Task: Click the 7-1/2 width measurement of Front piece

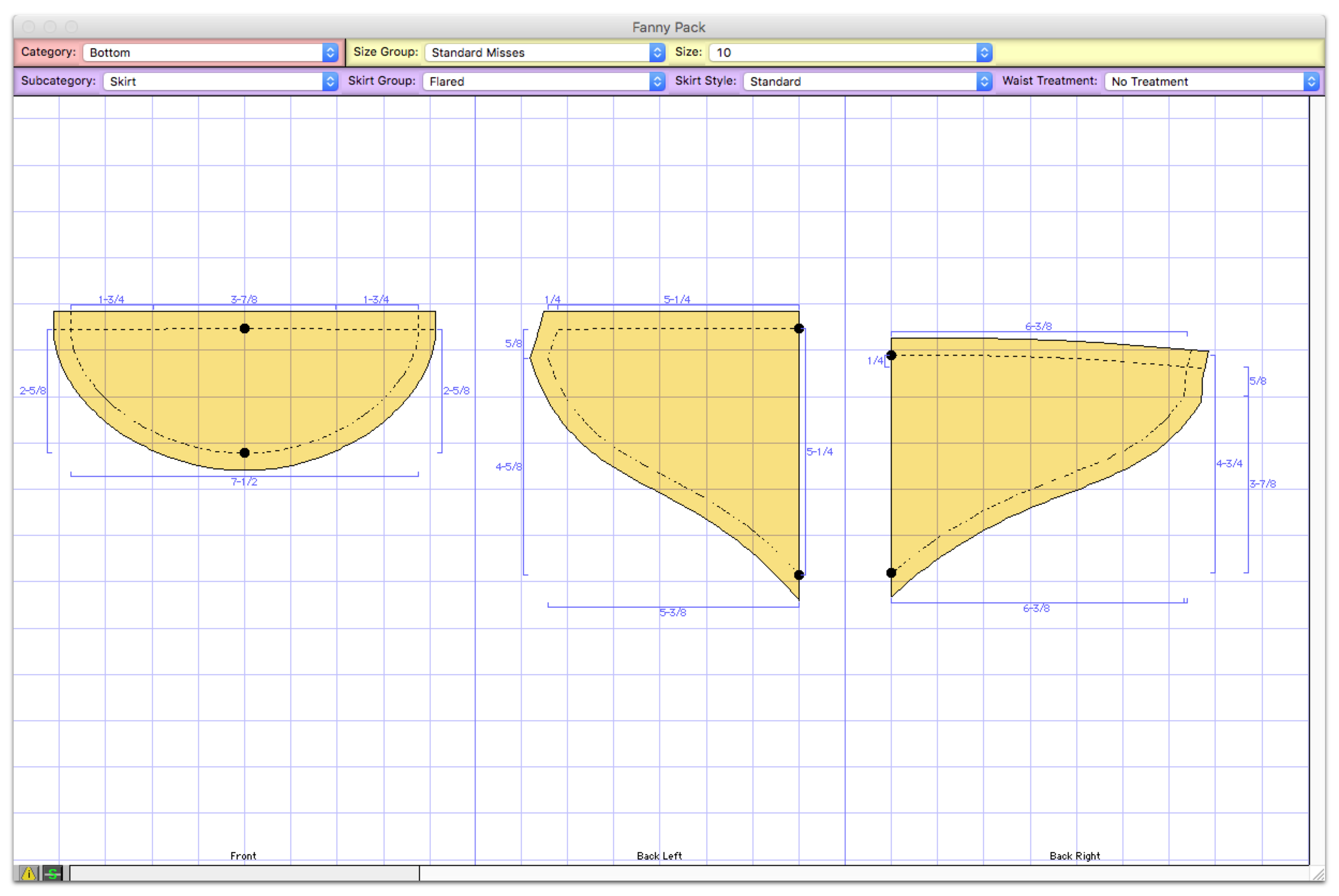Action: tap(244, 482)
